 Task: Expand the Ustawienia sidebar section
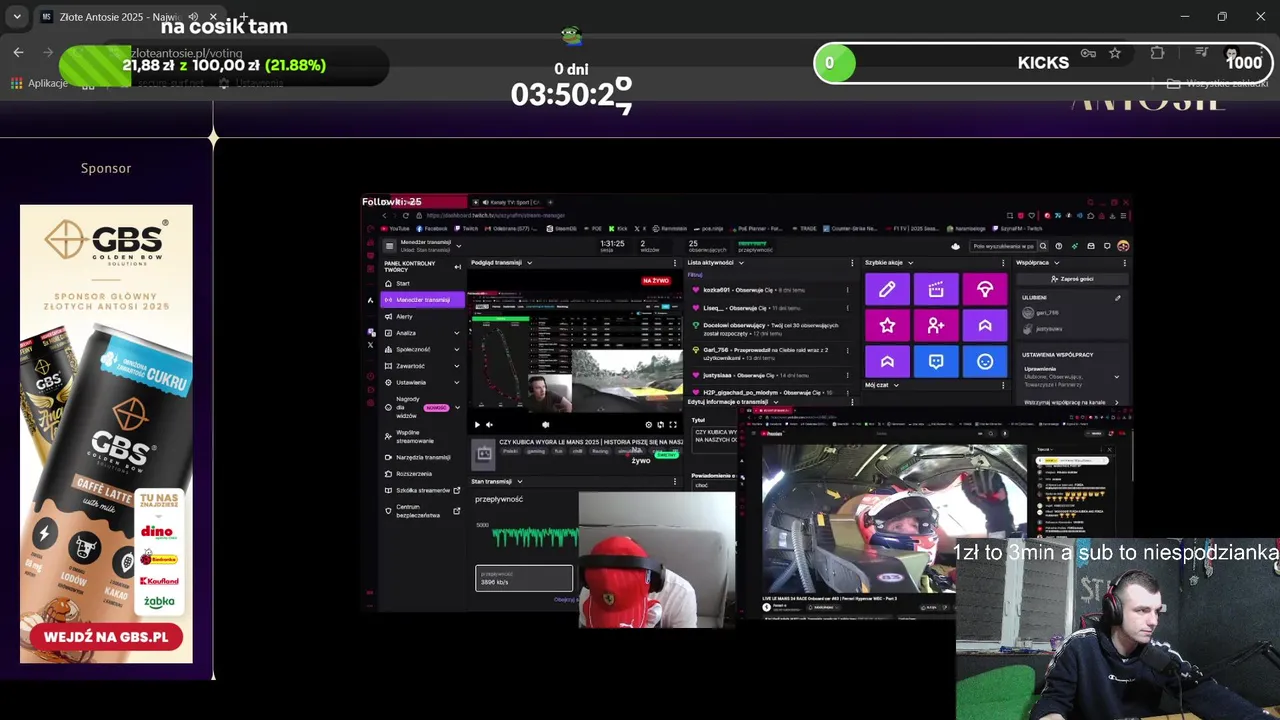pos(457,383)
